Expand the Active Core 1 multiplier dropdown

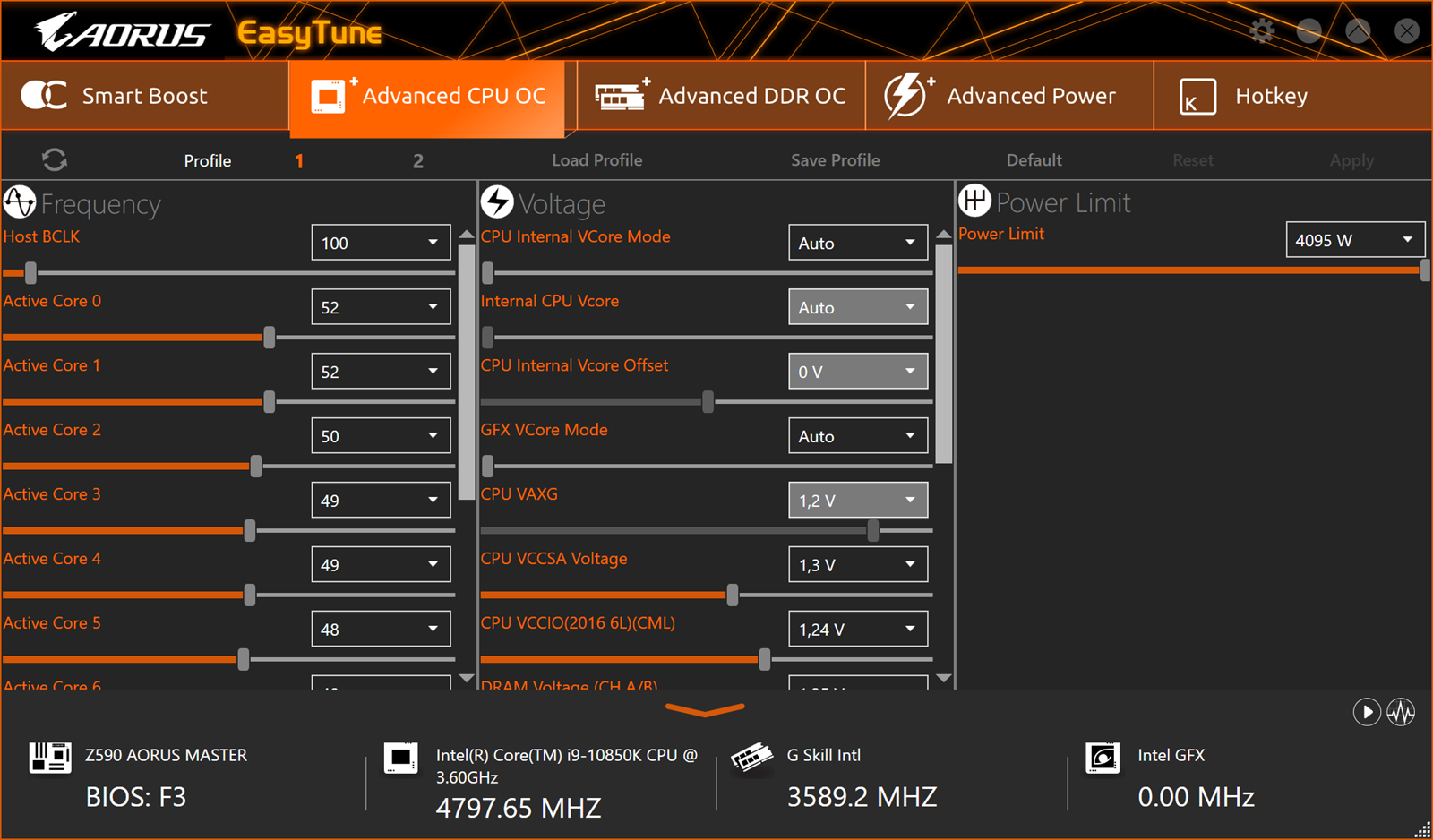pyautogui.click(x=381, y=372)
